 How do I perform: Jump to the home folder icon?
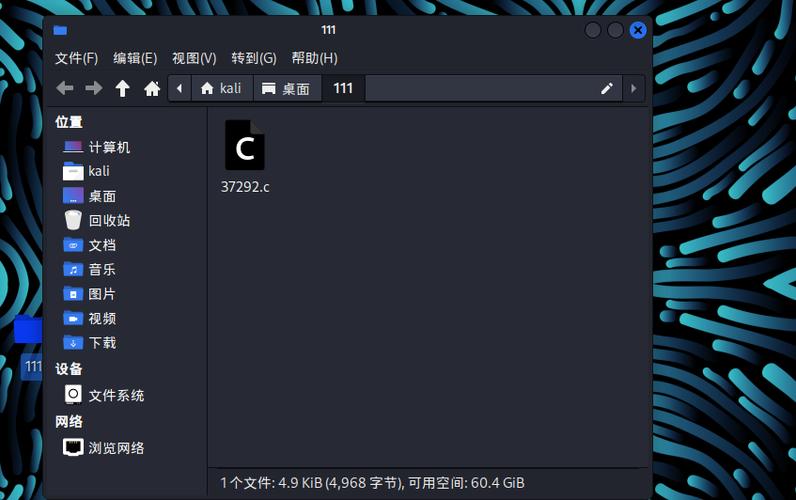[152, 88]
